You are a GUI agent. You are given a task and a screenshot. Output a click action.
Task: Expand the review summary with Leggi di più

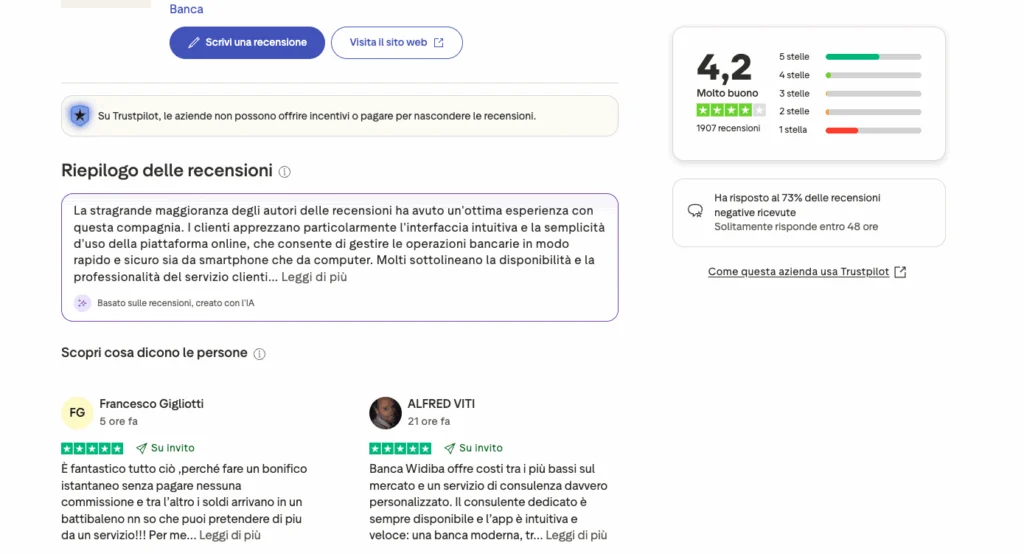[x=314, y=277]
